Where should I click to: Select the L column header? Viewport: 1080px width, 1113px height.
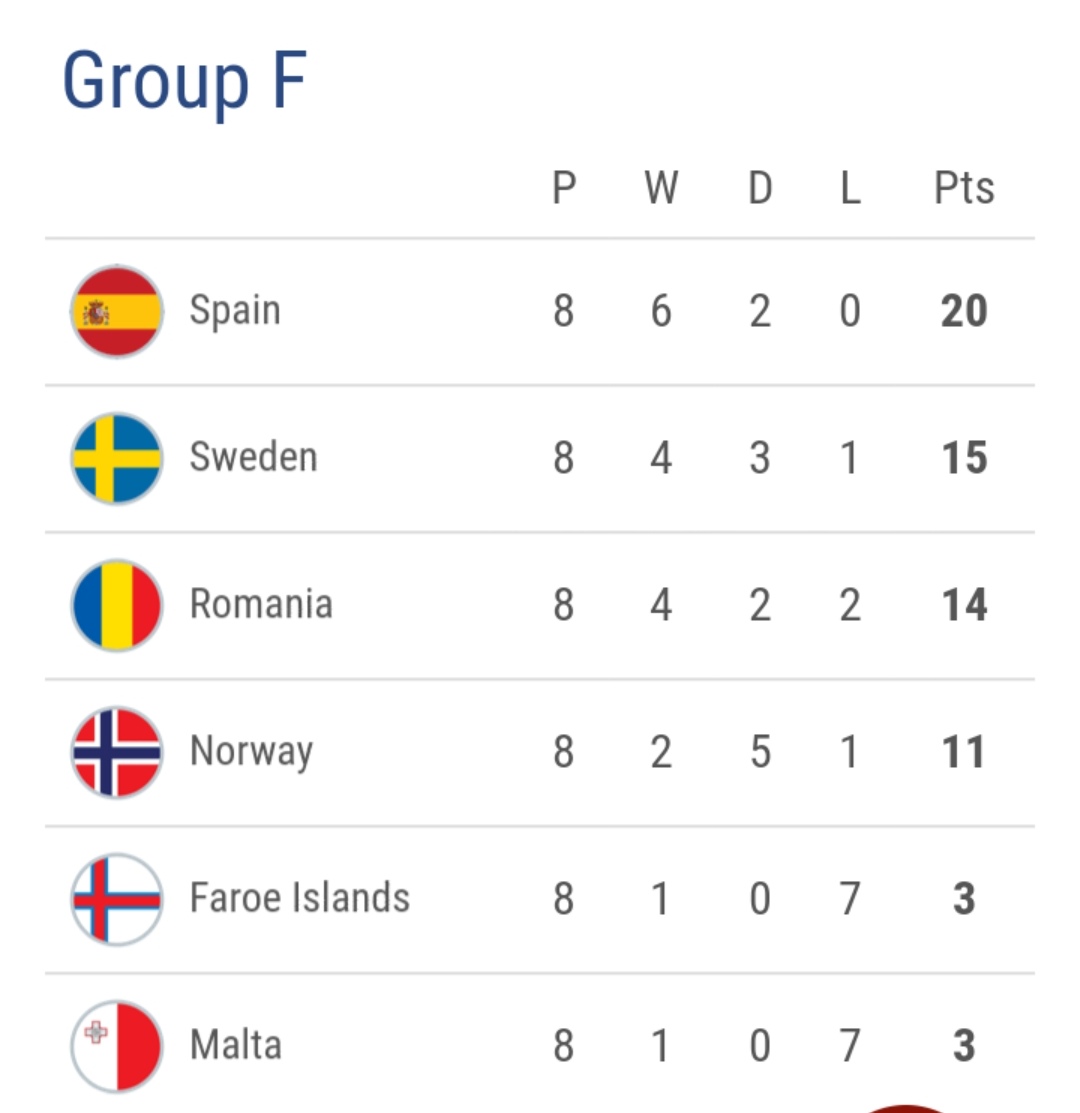[850, 188]
